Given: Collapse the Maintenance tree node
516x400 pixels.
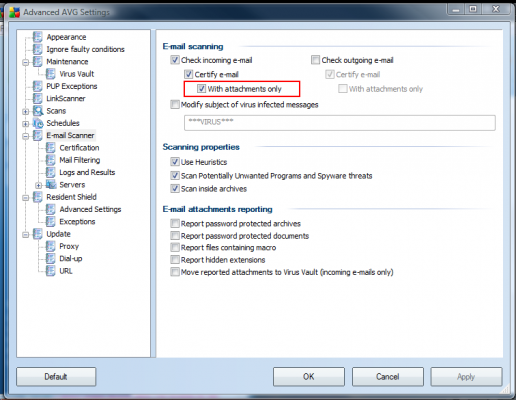Looking at the screenshot, I should [x=26, y=62].
